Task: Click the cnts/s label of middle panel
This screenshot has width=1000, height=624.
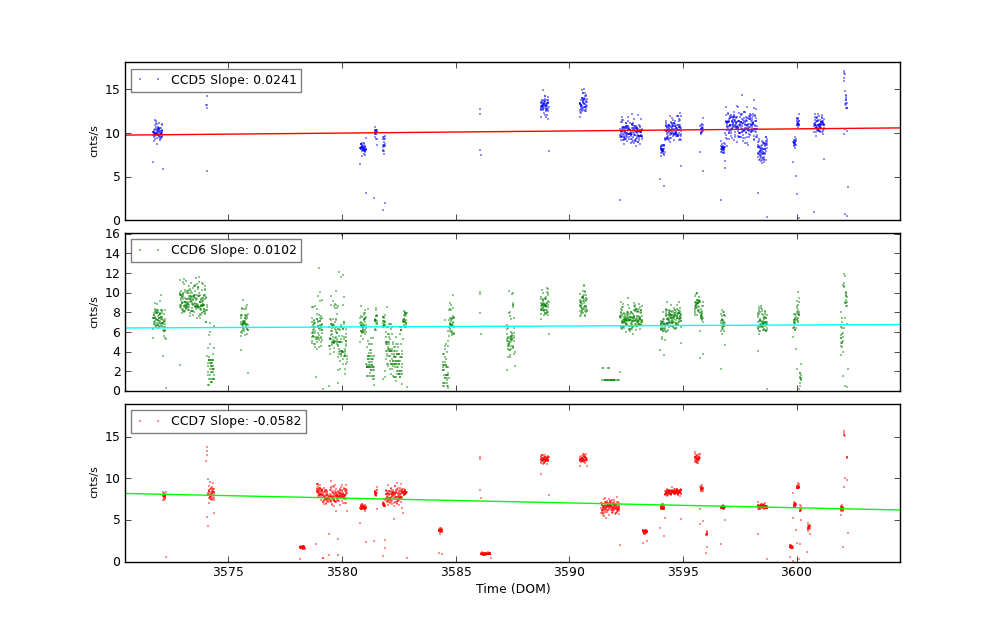Action: coord(94,312)
